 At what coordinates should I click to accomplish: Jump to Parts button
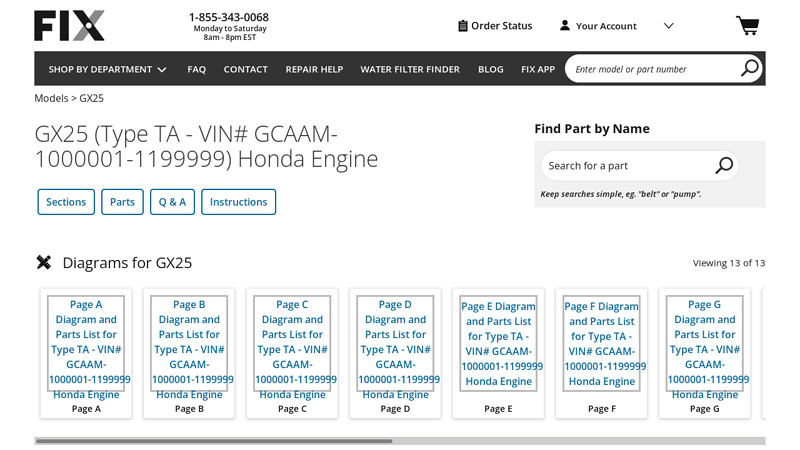(122, 202)
